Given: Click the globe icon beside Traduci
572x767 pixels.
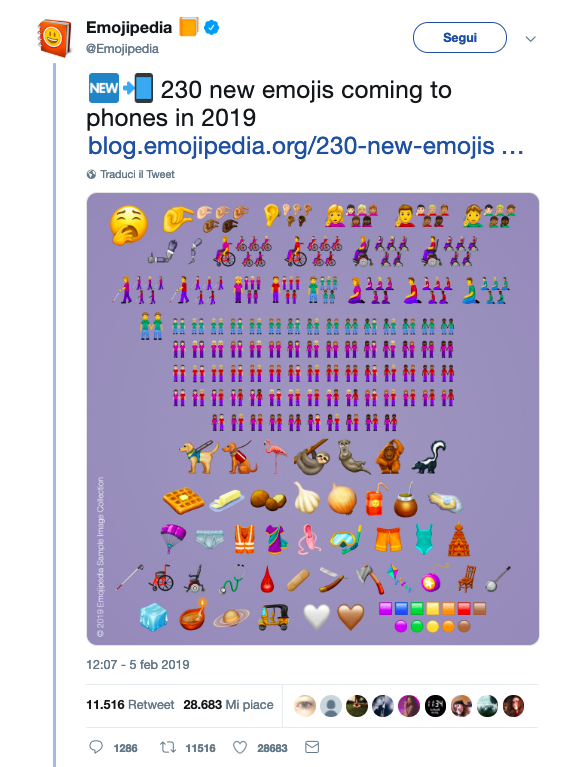Looking at the screenshot, I should 91,174.
